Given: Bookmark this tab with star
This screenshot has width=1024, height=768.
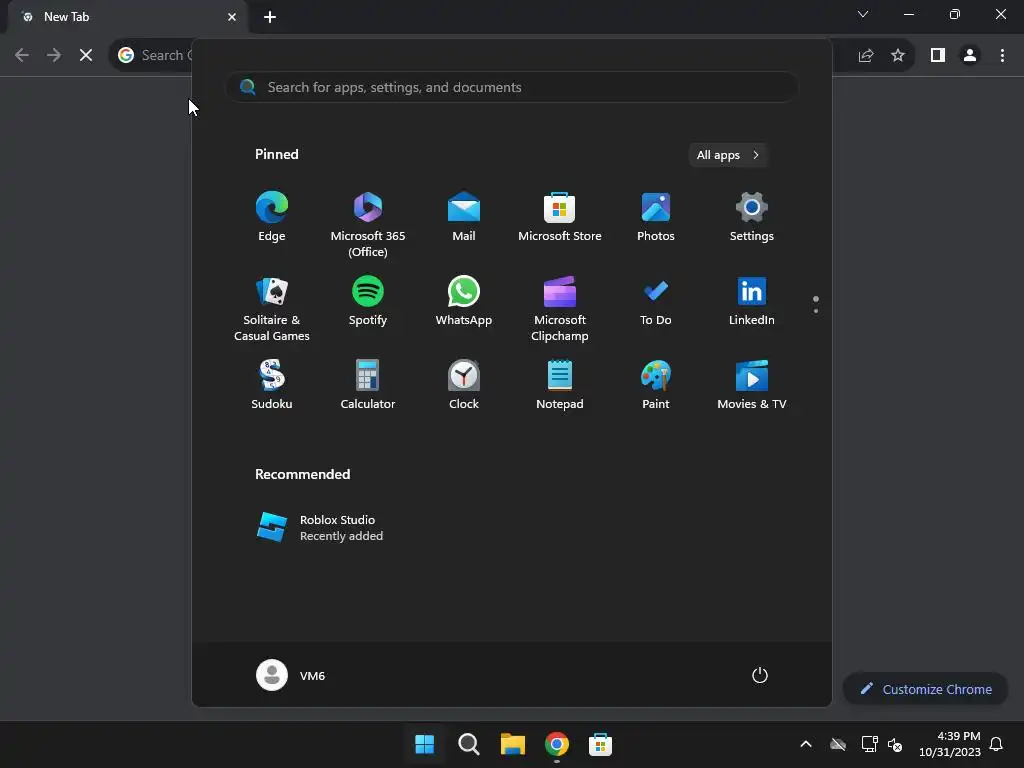Looking at the screenshot, I should click(x=898, y=56).
